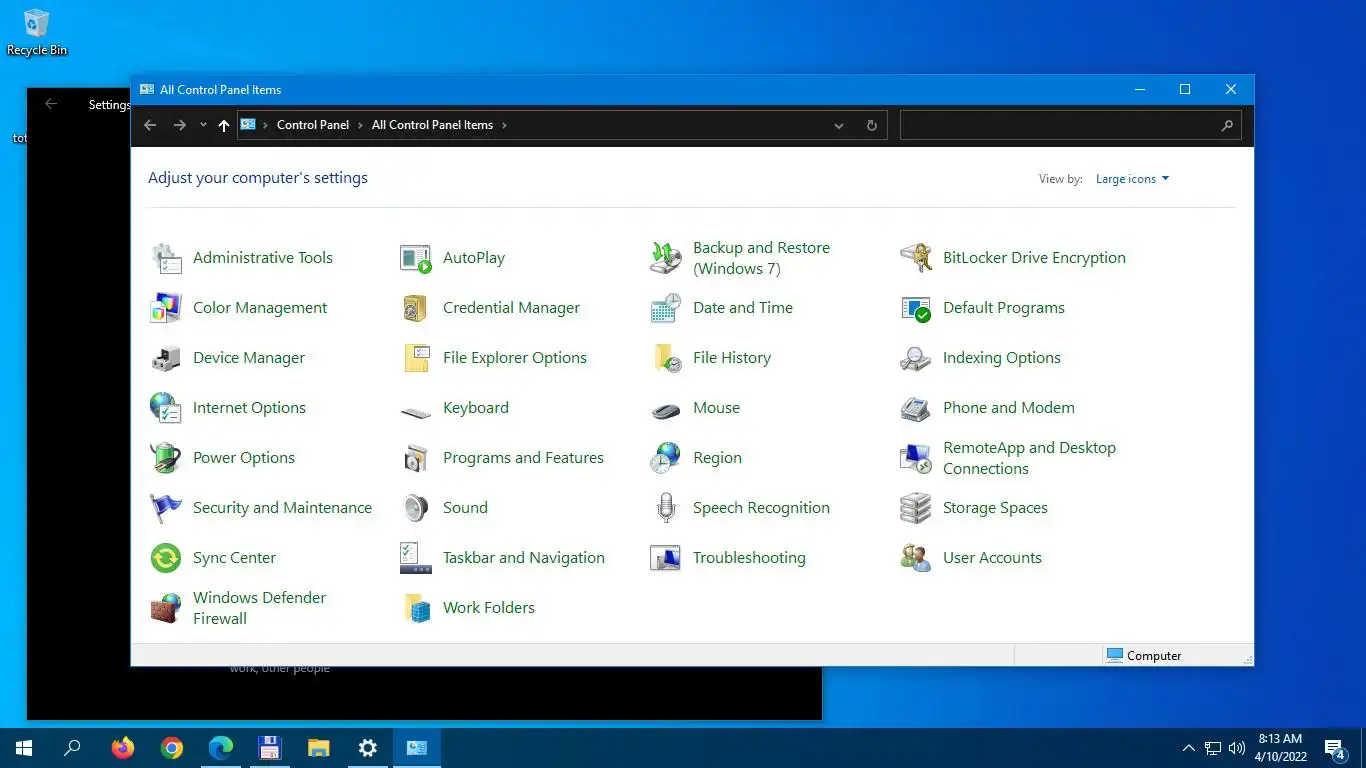The image size is (1366, 768).
Task: Click the Control Panel breadcrumb
Action: [x=313, y=125]
